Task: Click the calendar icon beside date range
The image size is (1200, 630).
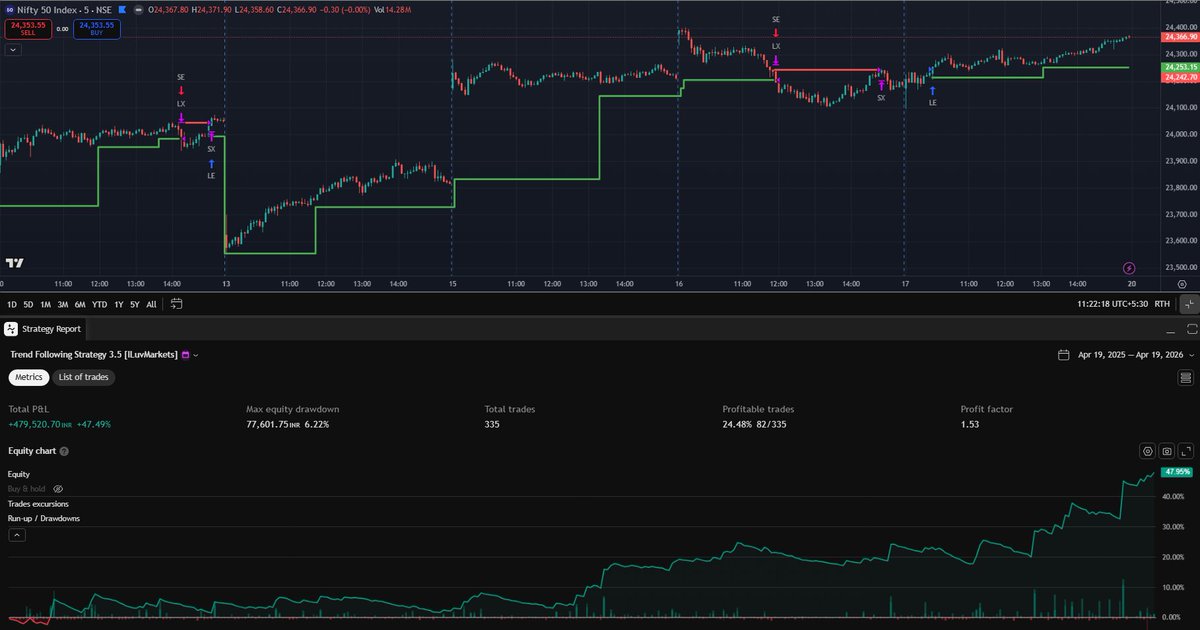Action: pos(1063,355)
